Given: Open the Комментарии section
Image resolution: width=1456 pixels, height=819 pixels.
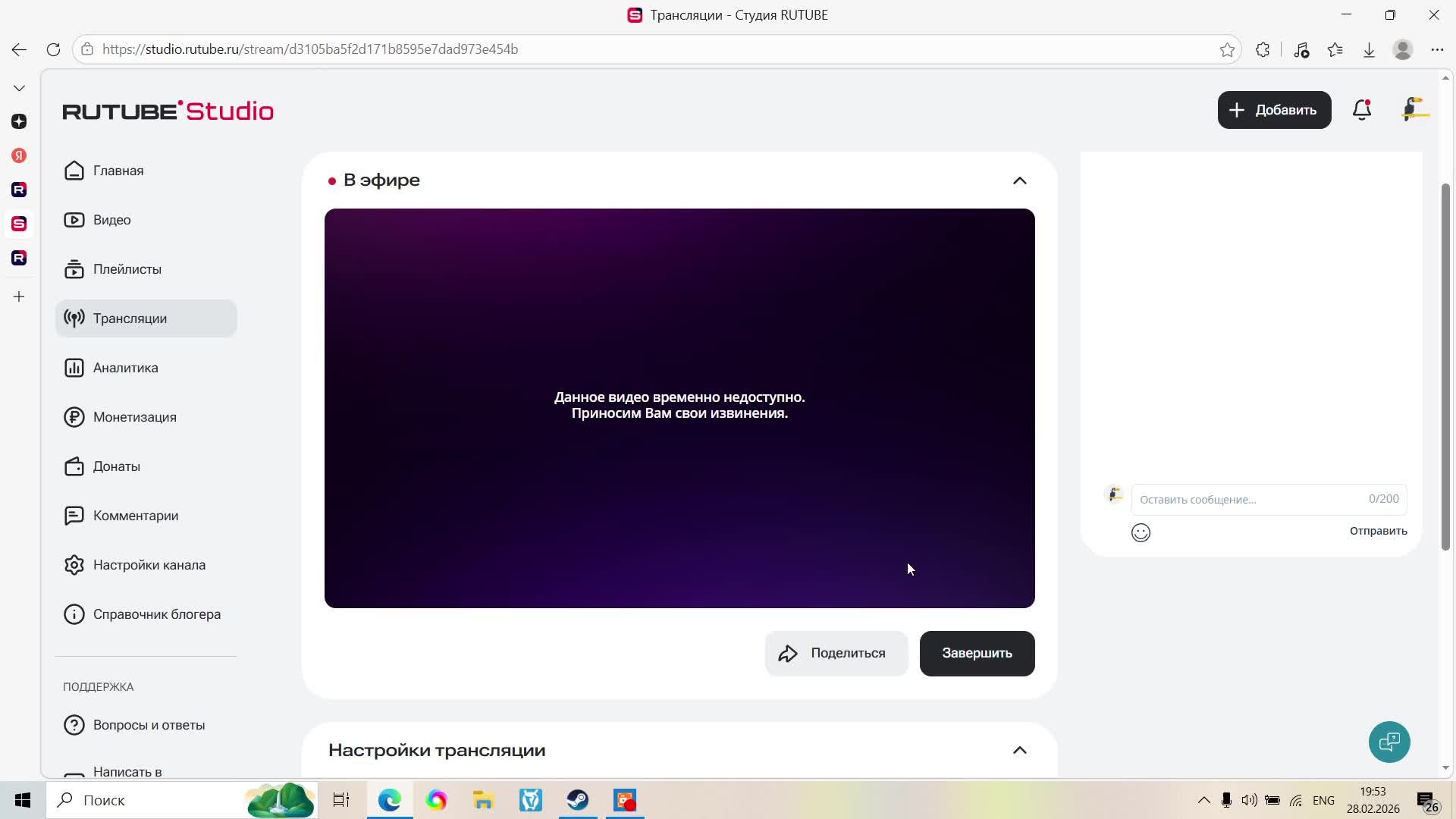Looking at the screenshot, I should tap(135, 515).
